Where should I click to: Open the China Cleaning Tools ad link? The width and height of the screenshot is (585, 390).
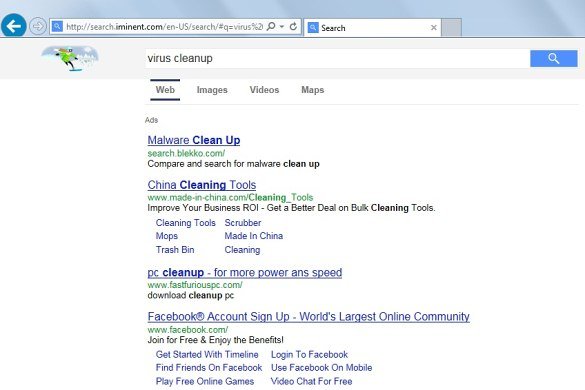[201, 185]
